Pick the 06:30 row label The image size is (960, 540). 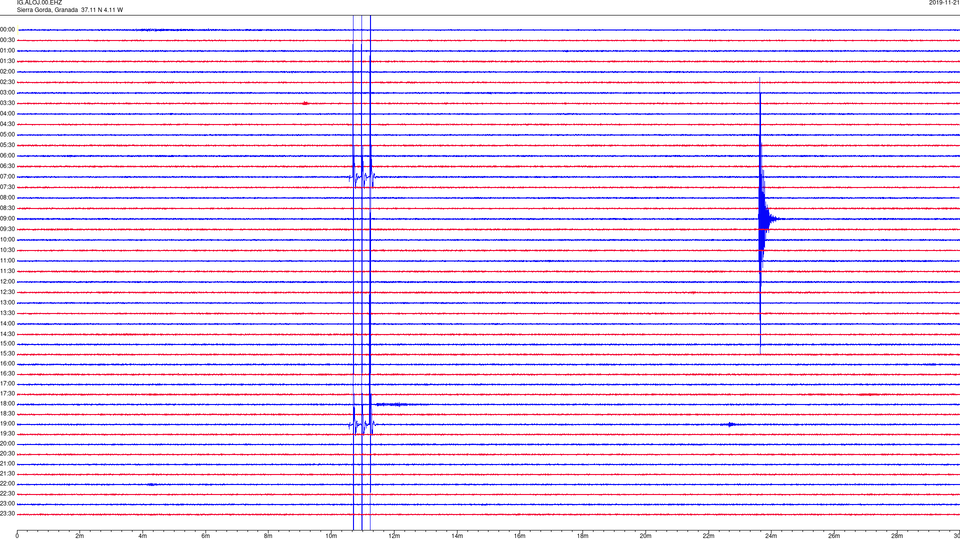(x=8, y=166)
